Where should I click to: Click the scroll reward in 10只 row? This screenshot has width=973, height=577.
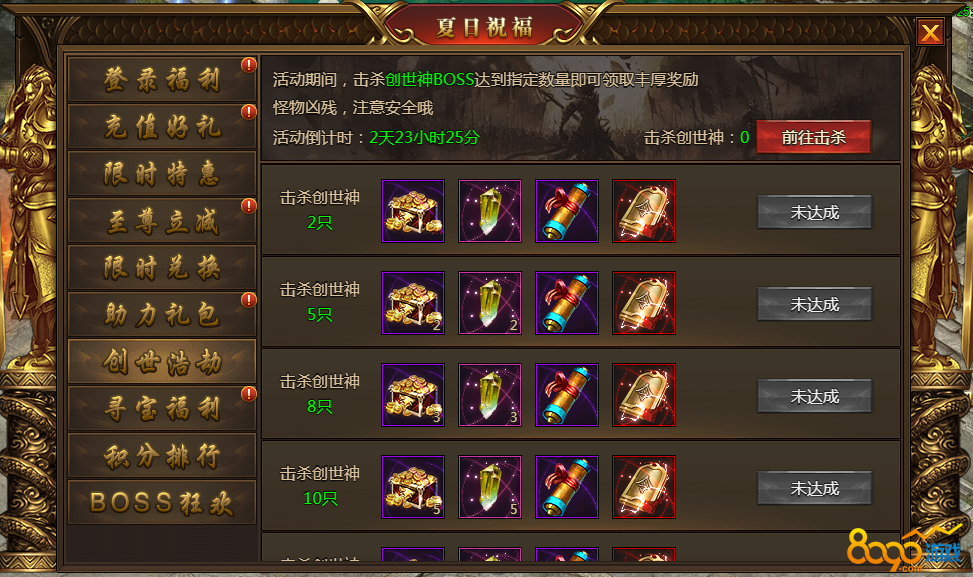567,487
